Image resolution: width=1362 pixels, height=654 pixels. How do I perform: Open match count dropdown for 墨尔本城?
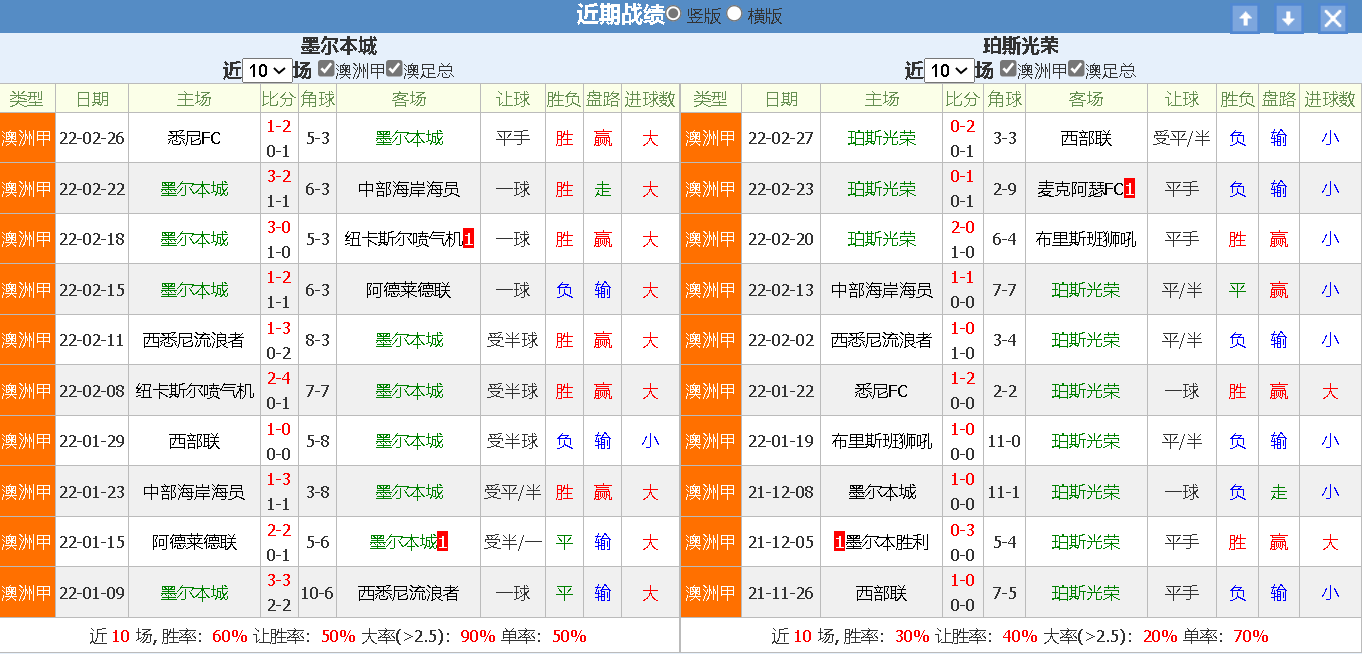[267, 71]
